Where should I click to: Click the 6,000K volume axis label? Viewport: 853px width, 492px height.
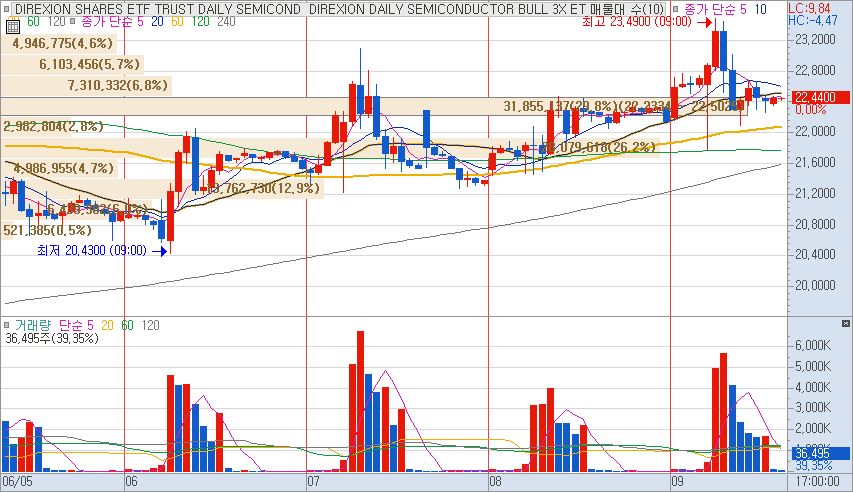[812, 346]
